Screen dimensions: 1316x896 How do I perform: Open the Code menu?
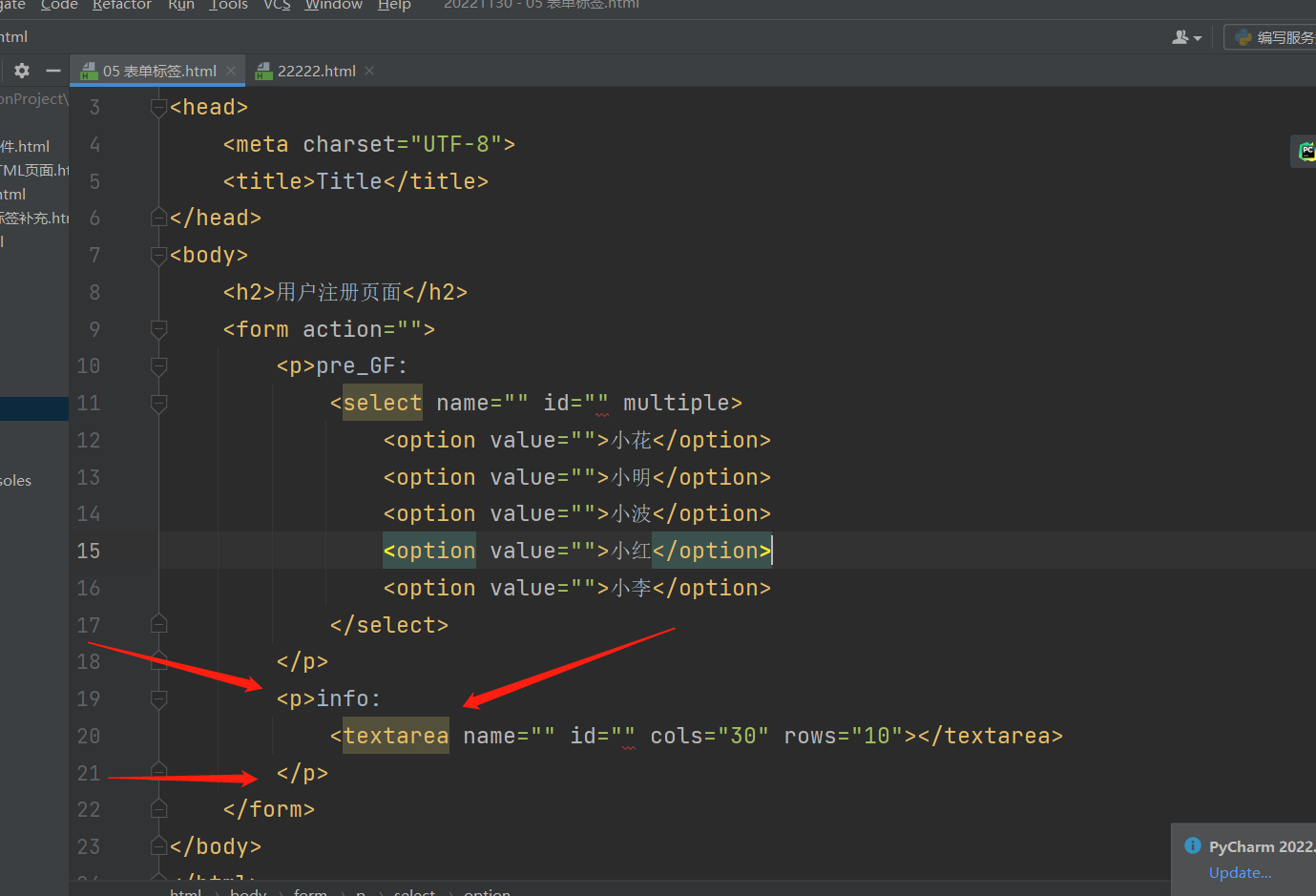[59, 6]
